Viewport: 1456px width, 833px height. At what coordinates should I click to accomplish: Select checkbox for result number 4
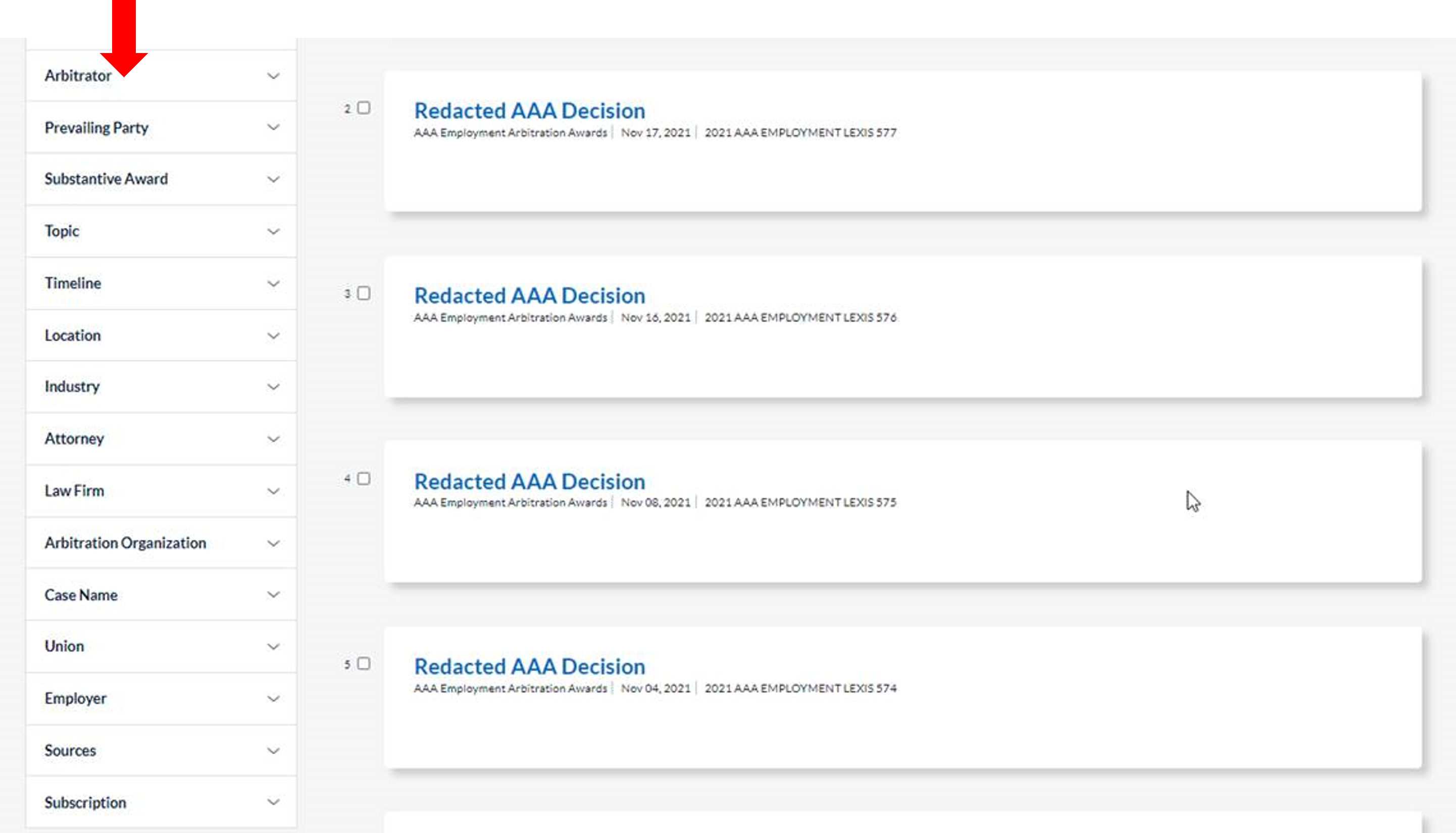pyautogui.click(x=364, y=478)
